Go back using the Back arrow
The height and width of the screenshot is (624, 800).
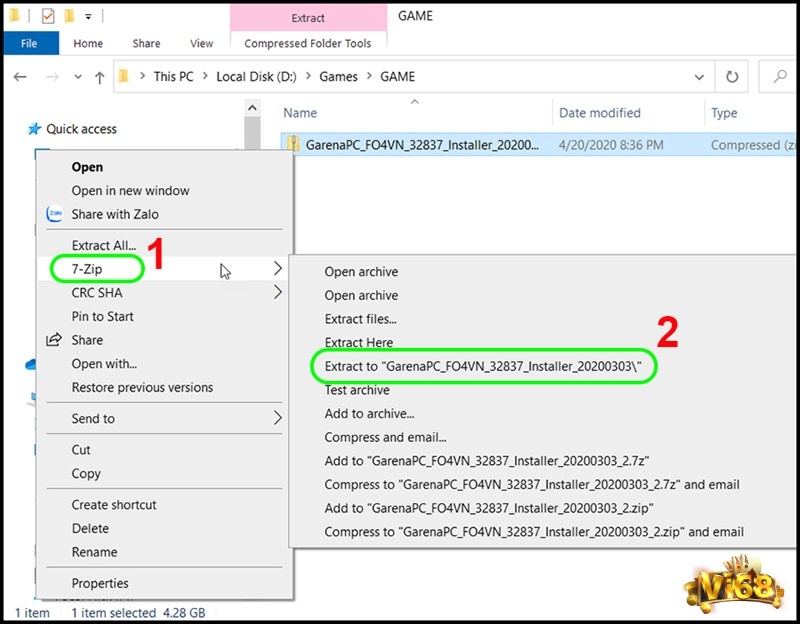[x=20, y=77]
